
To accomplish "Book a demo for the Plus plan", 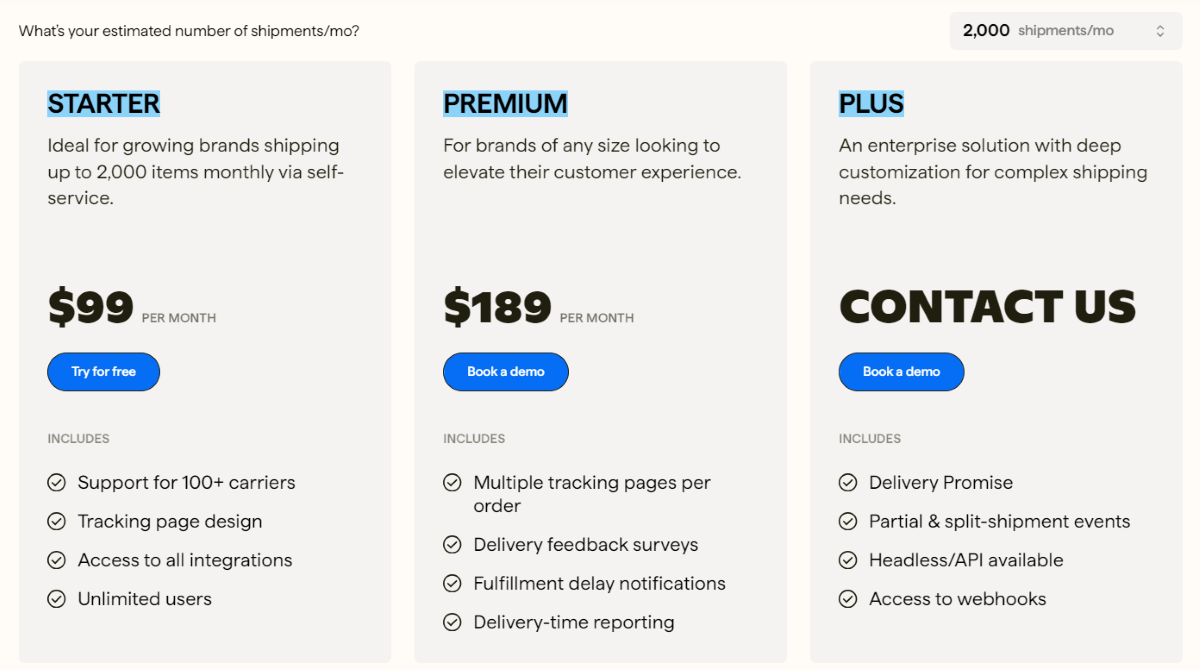I will 901,372.
